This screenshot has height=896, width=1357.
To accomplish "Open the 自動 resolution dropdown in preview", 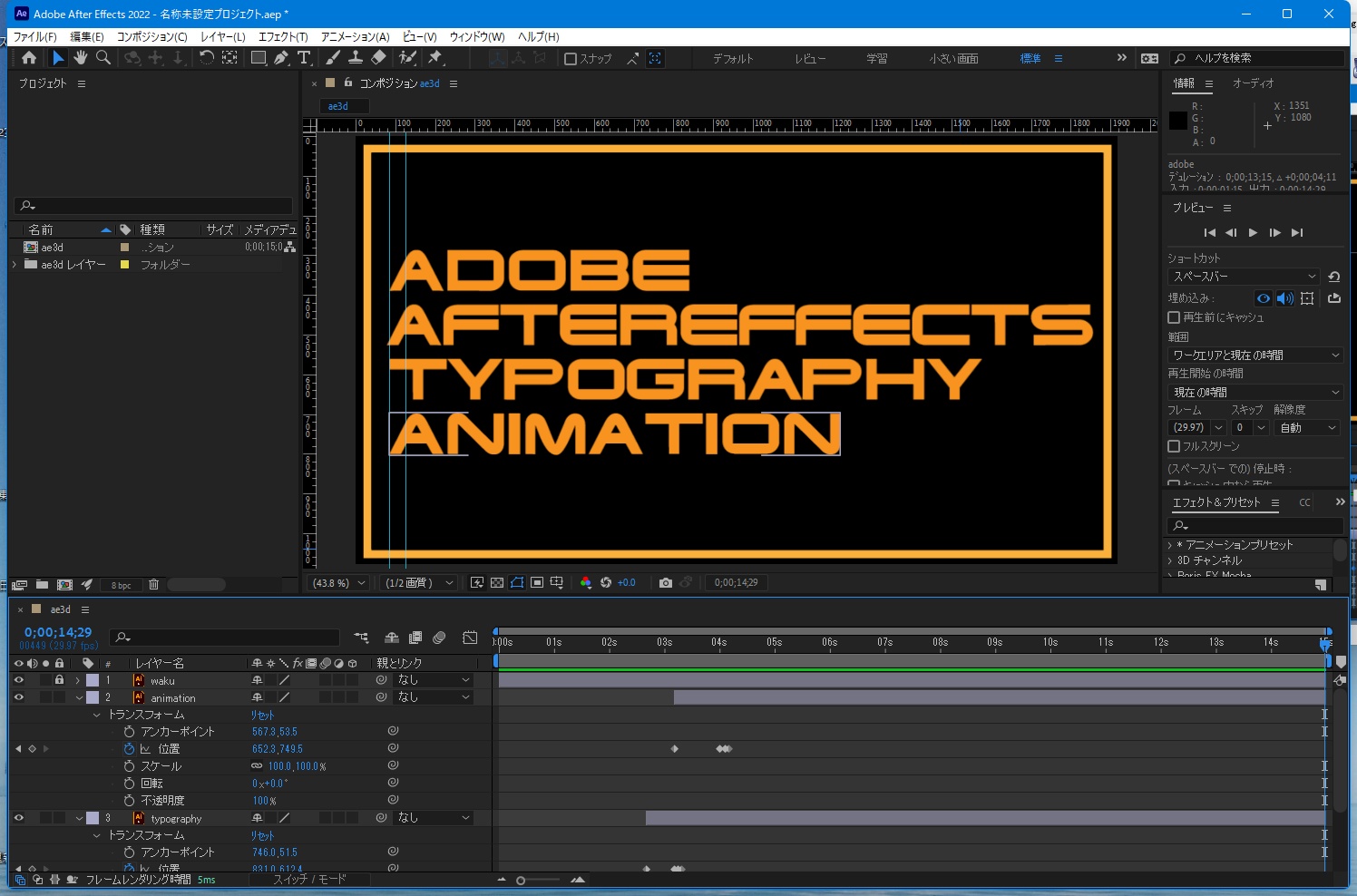I will coord(1307,428).
